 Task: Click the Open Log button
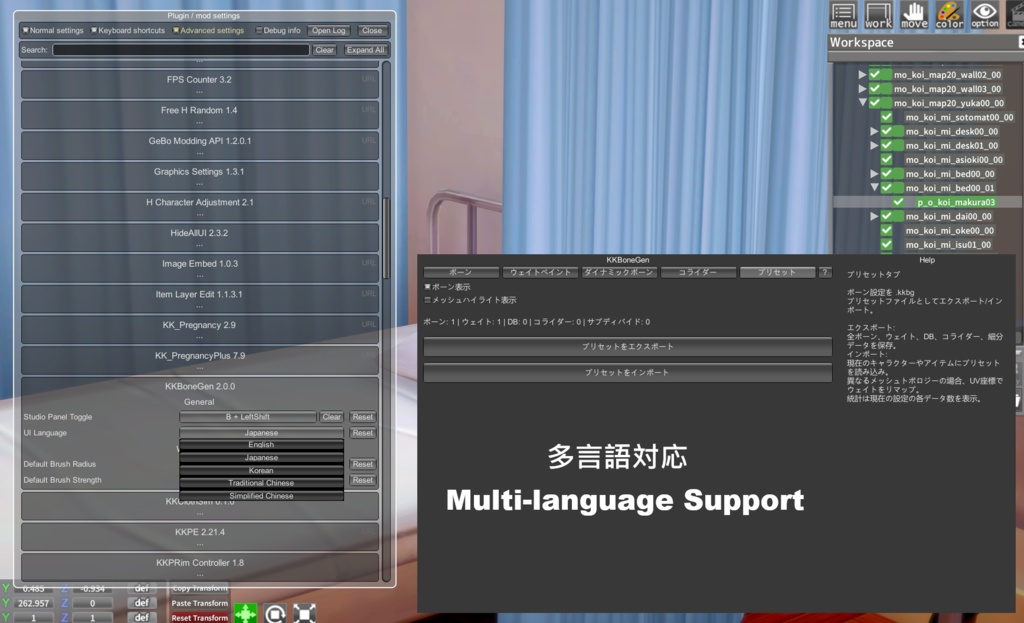click(328, 31)
